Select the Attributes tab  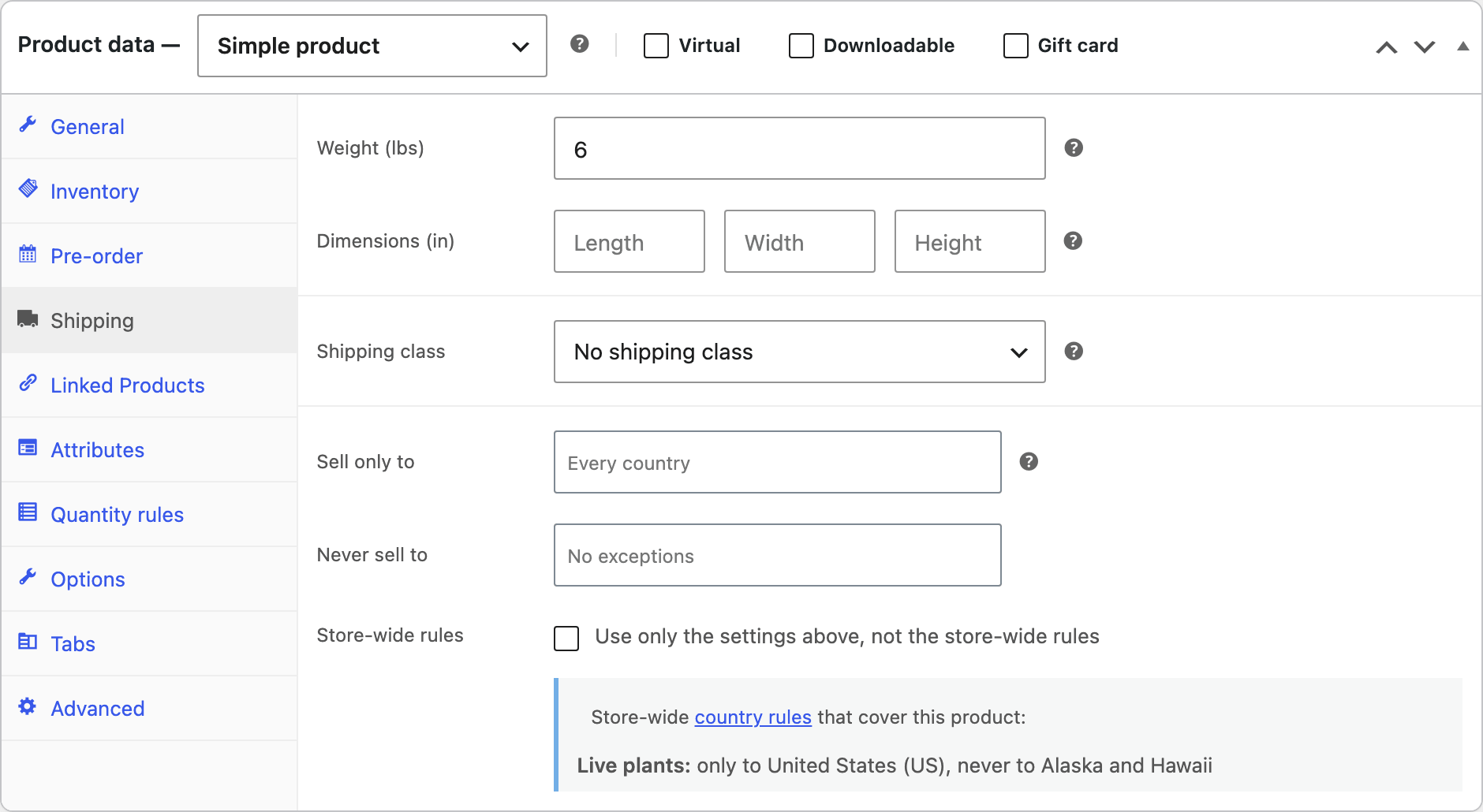(150, 450)
